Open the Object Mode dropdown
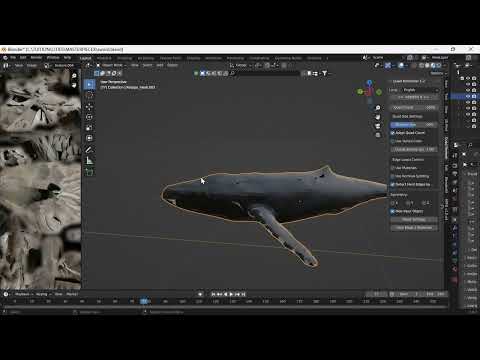480x360 pixels. (x=112, y=65)
